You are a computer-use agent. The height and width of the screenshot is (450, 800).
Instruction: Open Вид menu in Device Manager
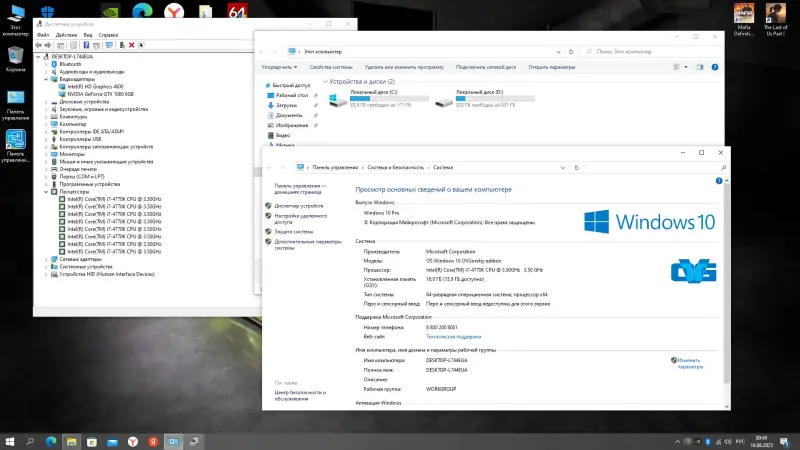pos(88,35)
